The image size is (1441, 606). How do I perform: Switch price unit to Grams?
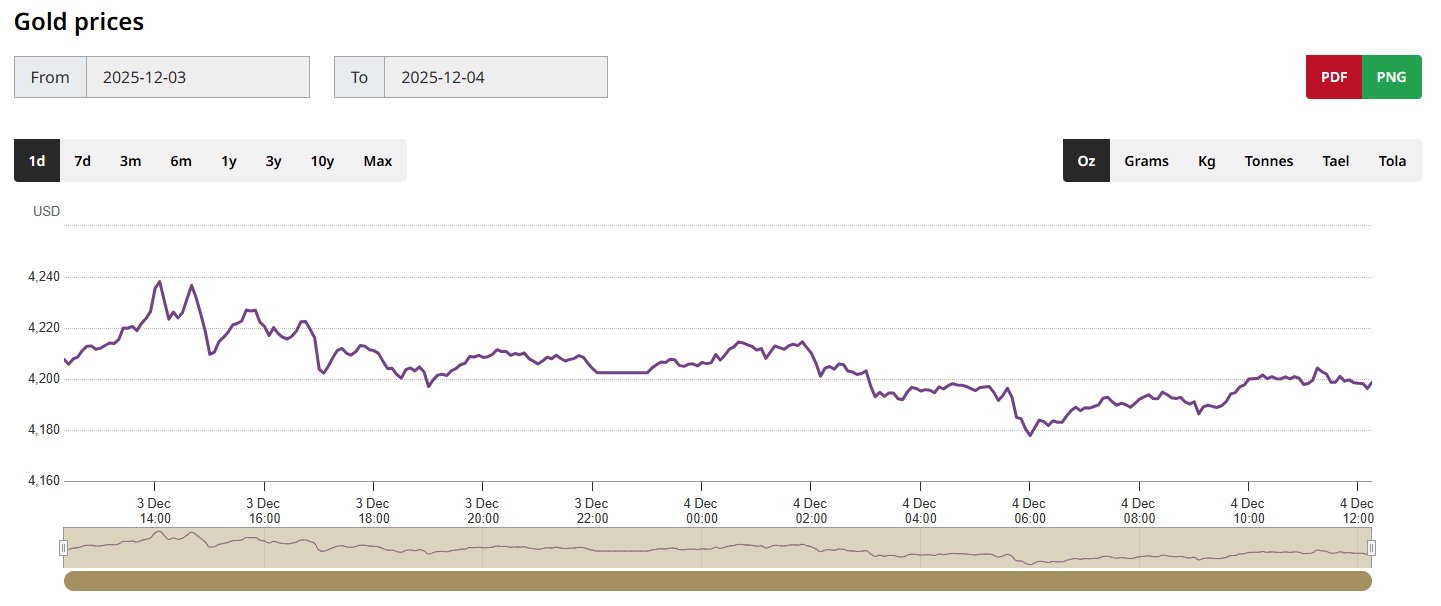point(1146,161)
